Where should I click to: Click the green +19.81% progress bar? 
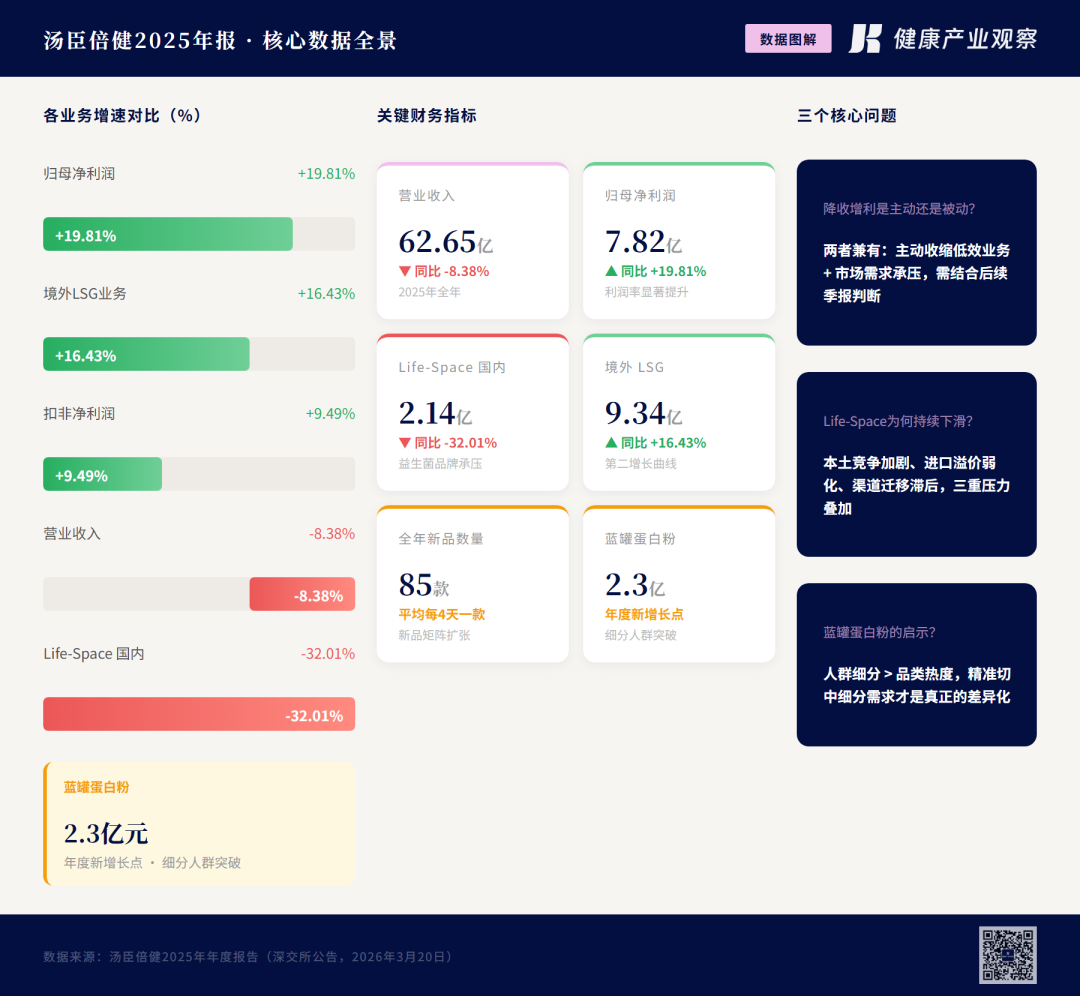(167, 234)
